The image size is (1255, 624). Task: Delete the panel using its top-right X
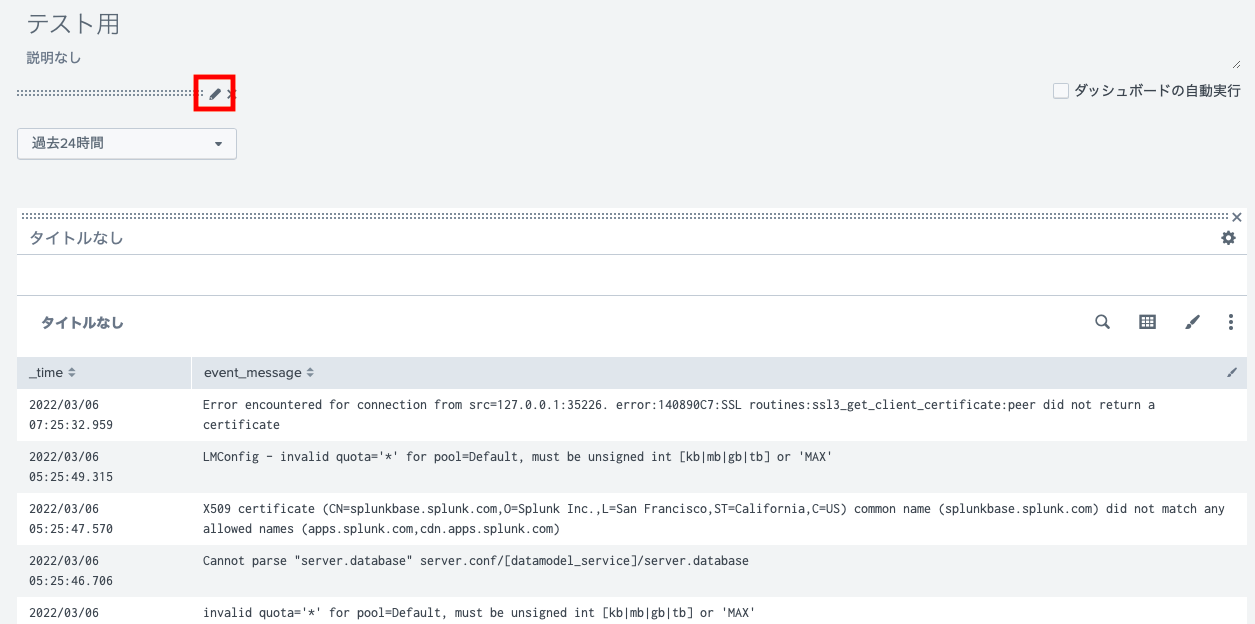coord(1237,217)
